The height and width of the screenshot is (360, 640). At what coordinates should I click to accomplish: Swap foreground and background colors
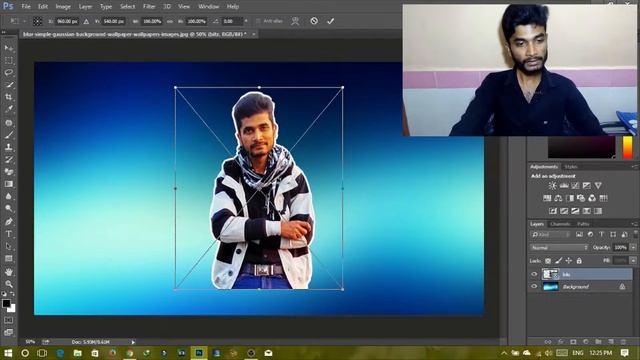13,293
